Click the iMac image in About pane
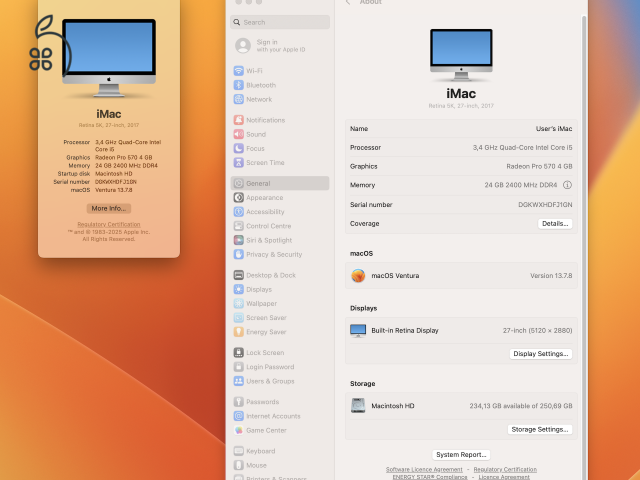Image resolution: width=640 pixels, height=480 pixels. 461,55
